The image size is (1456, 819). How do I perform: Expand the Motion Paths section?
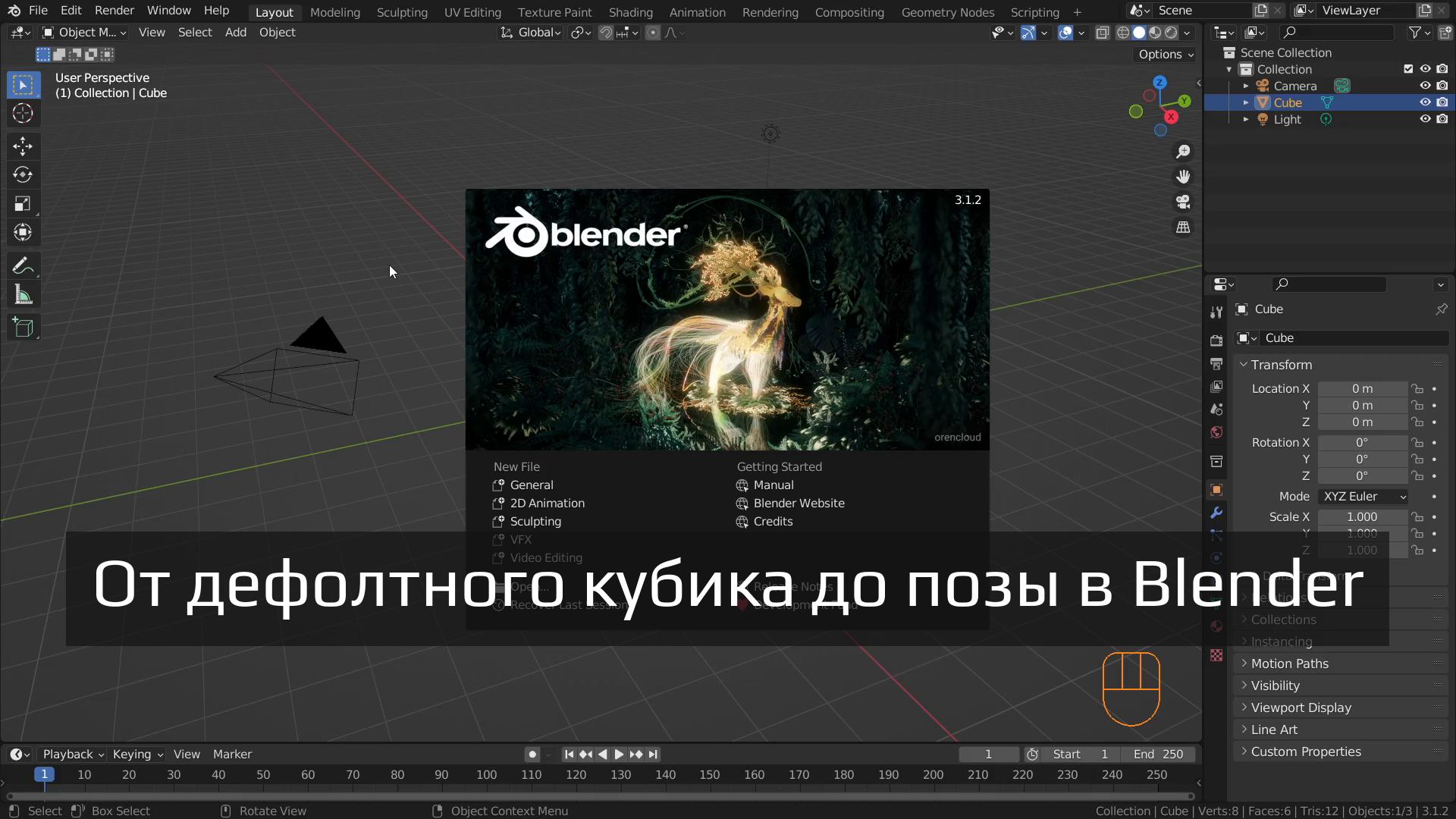point(1290,663)
